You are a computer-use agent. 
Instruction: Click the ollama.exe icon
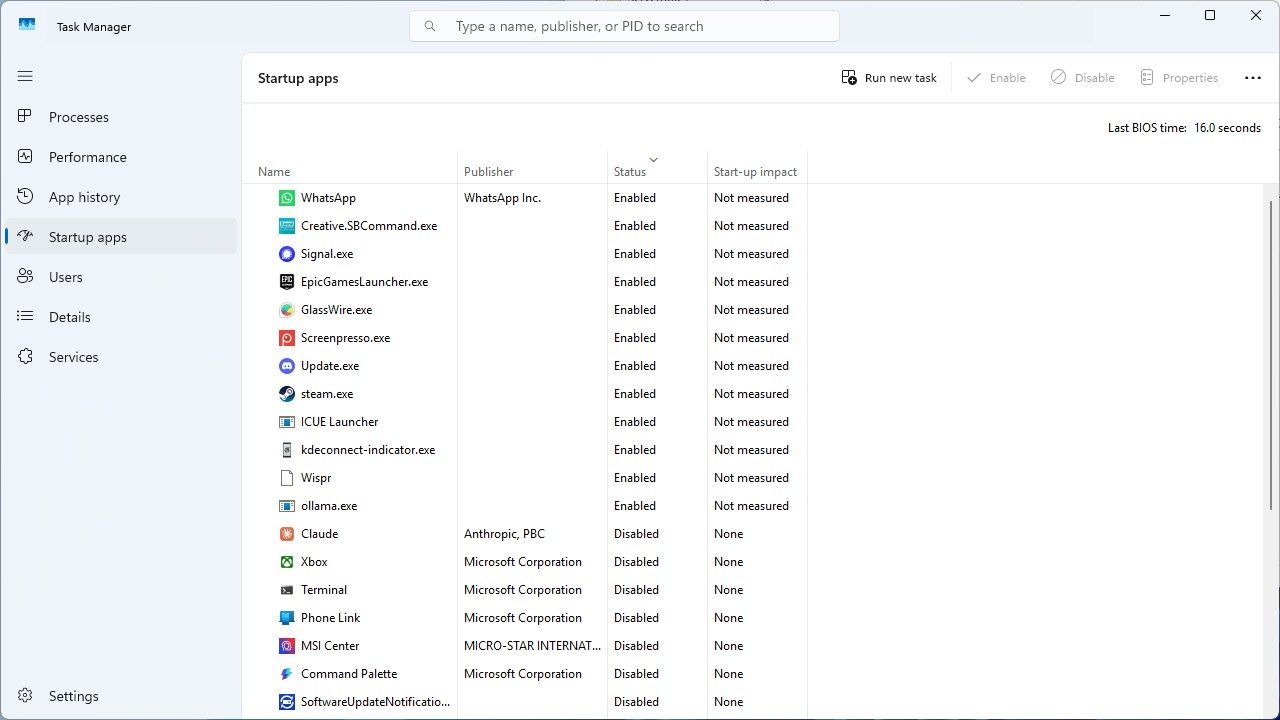[x=287, y=506]
